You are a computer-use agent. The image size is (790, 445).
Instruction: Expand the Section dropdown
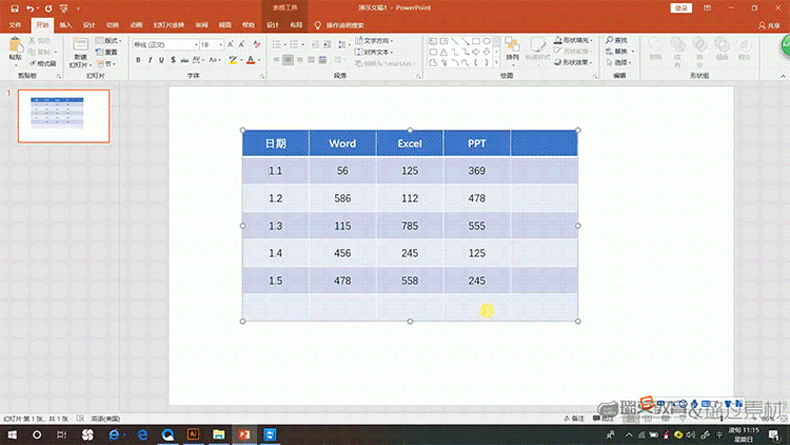106,64
